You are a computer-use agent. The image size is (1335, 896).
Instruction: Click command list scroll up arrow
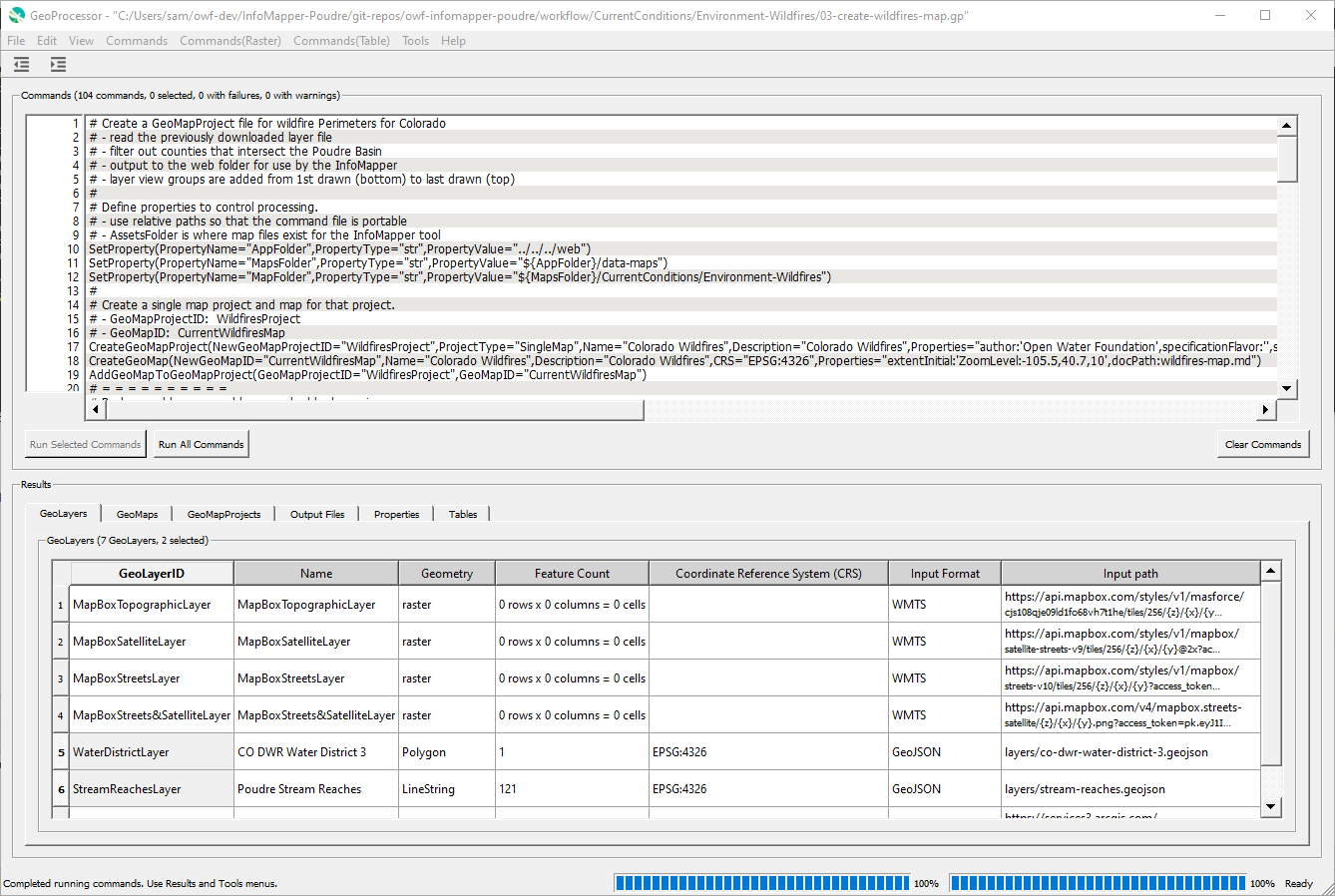tap(1287, 126)
